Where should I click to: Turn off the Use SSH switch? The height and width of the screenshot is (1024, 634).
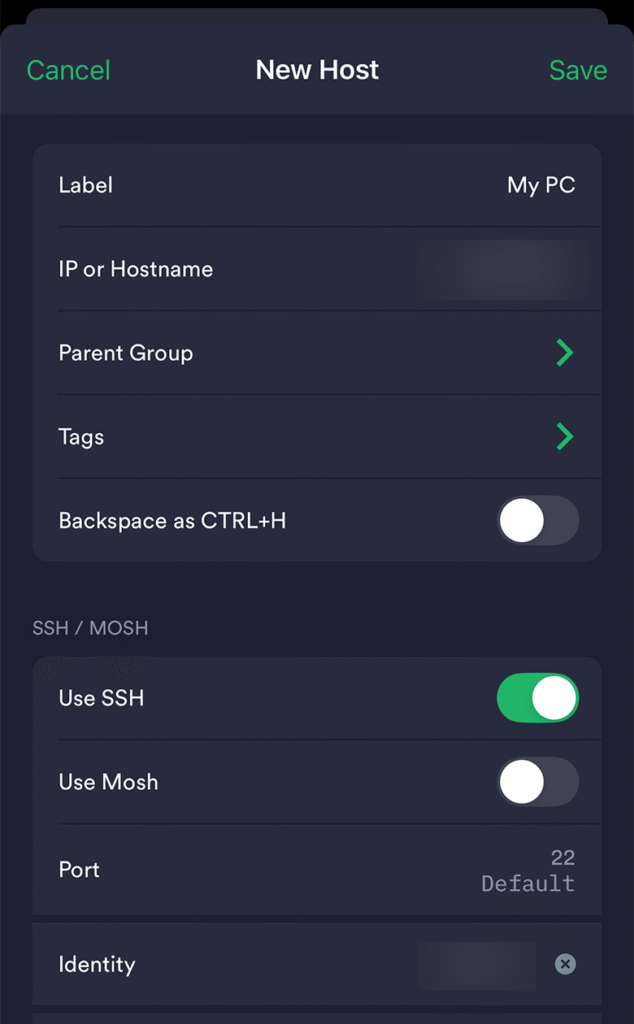(x=538, y=698)
